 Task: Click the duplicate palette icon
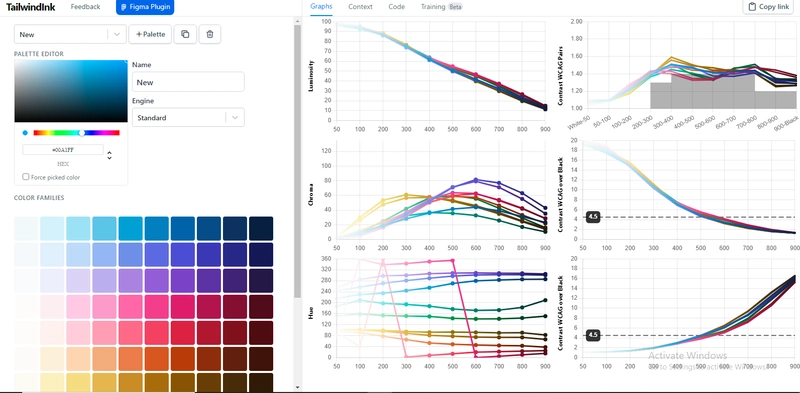click(185, 34)
